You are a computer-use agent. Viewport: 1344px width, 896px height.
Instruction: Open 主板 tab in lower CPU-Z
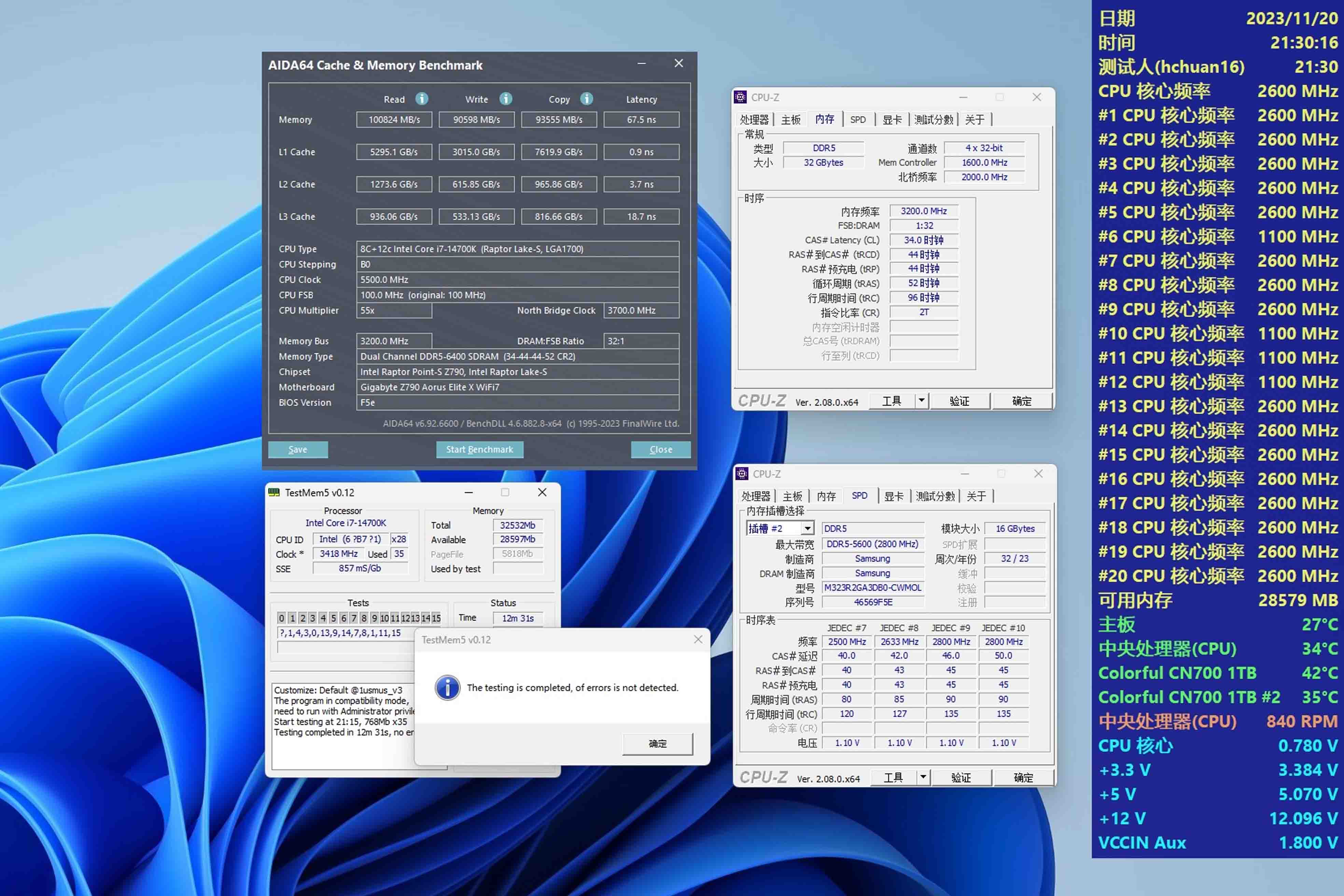793,496
